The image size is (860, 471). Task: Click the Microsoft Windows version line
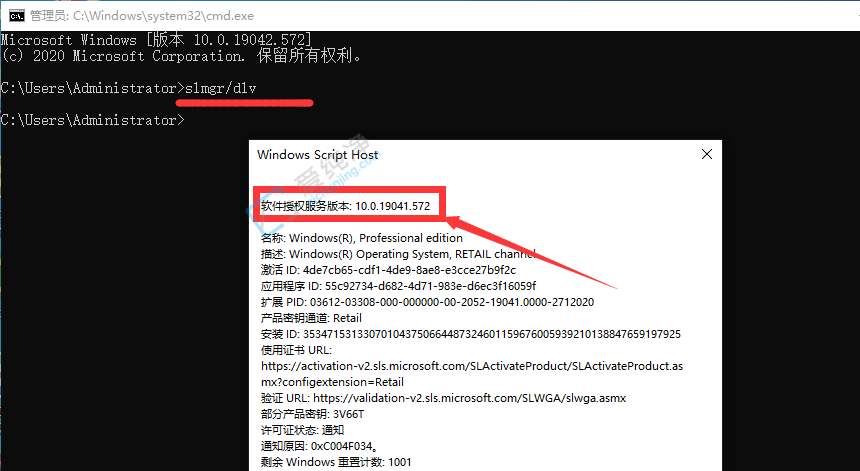(156, 39)
